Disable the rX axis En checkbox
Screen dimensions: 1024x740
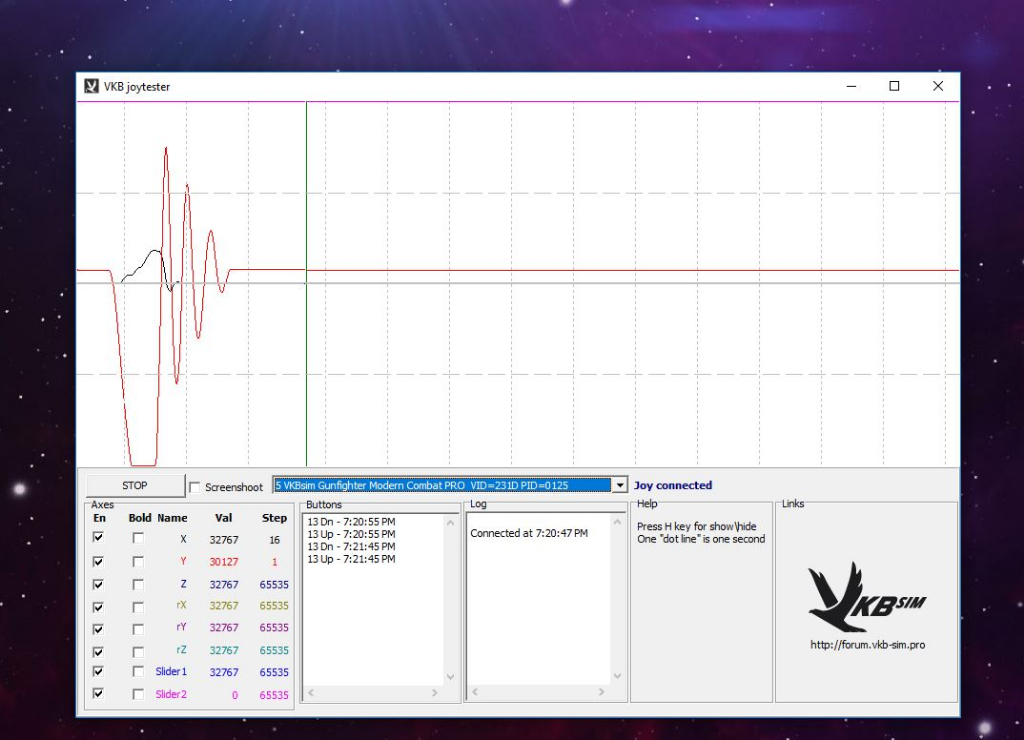point(99,607)
